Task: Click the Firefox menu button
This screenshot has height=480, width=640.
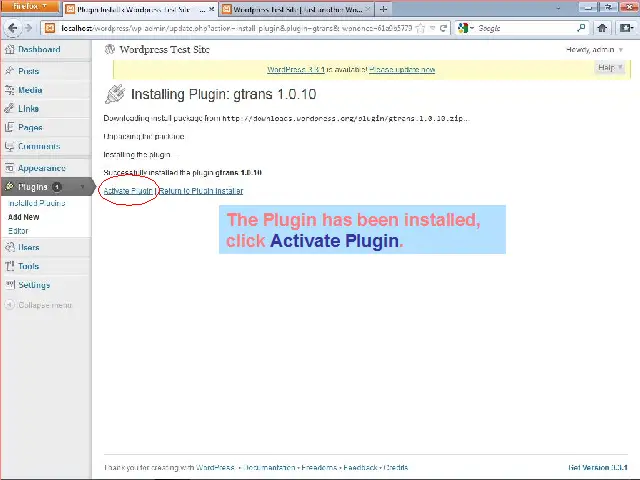Action: (x=29, y=6)
